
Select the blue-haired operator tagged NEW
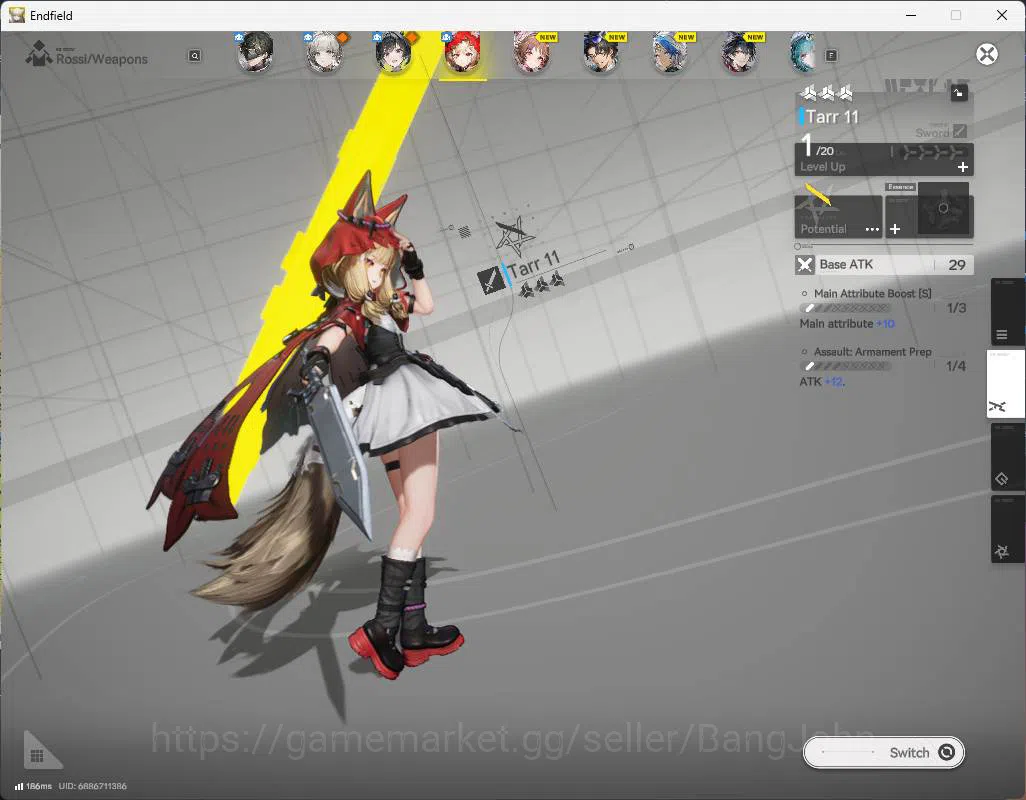[670, 52]
